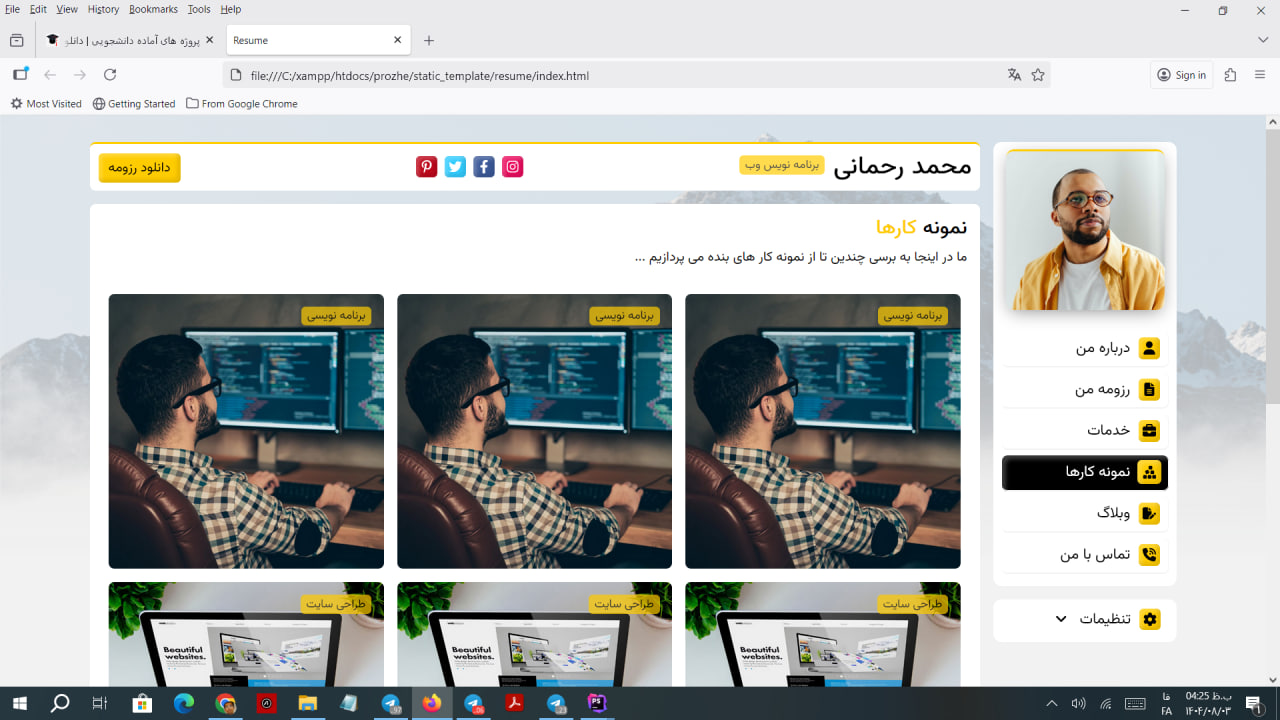Open the Instagram social icon
The height and width of the screenshot is (720, 1280).
[x=512, y=166]
